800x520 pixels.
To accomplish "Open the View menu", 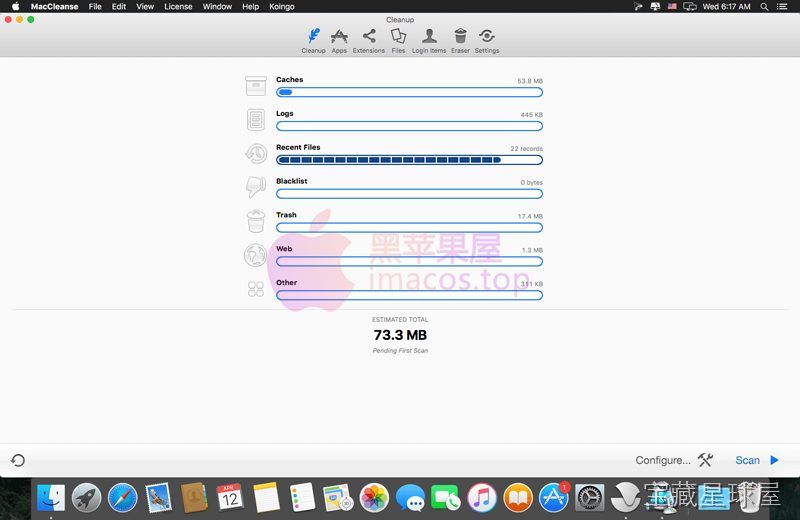I will (x=145, y=7).
